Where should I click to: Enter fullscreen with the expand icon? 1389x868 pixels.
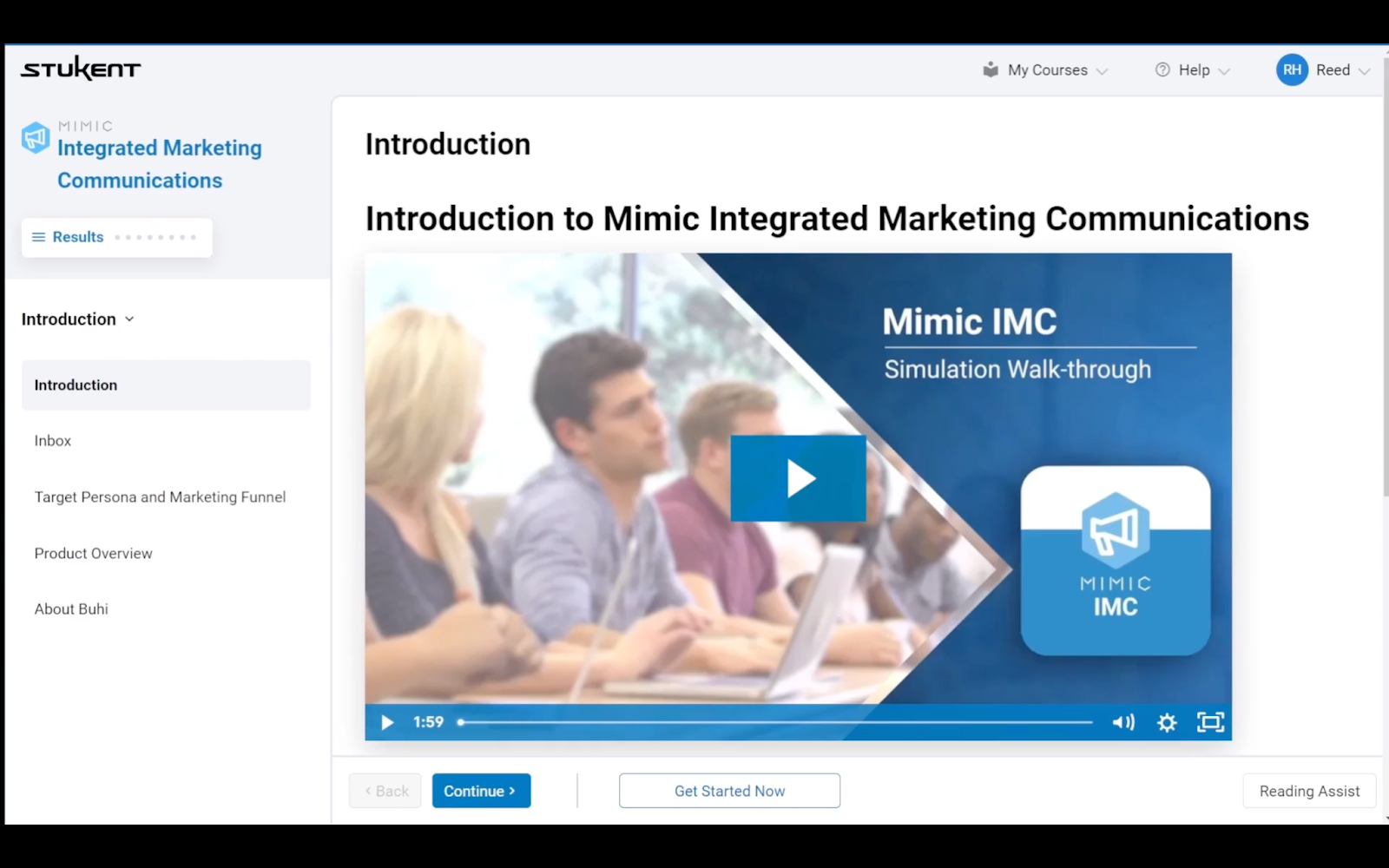1210,722
